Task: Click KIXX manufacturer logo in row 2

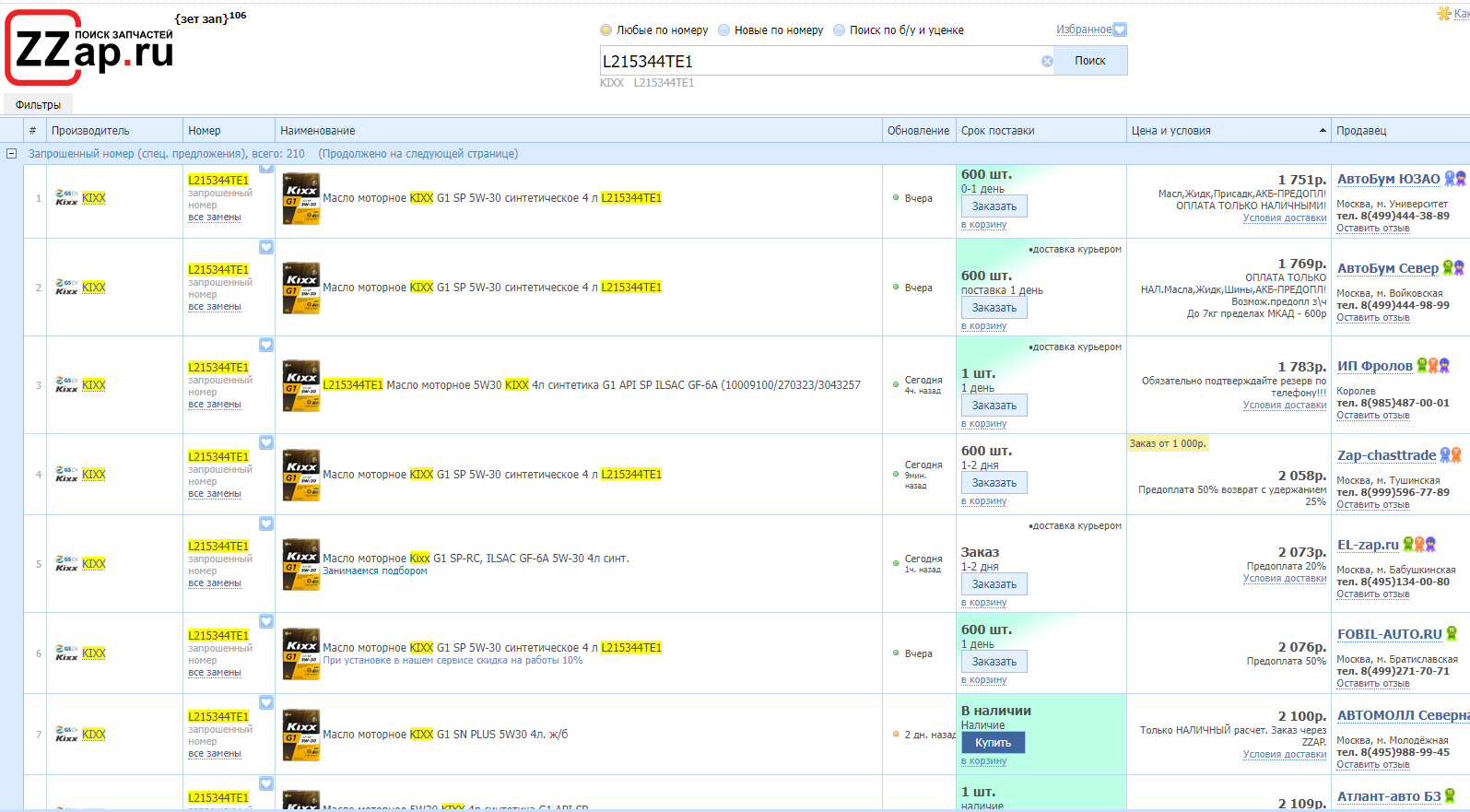Action: [x=67, y=288]
